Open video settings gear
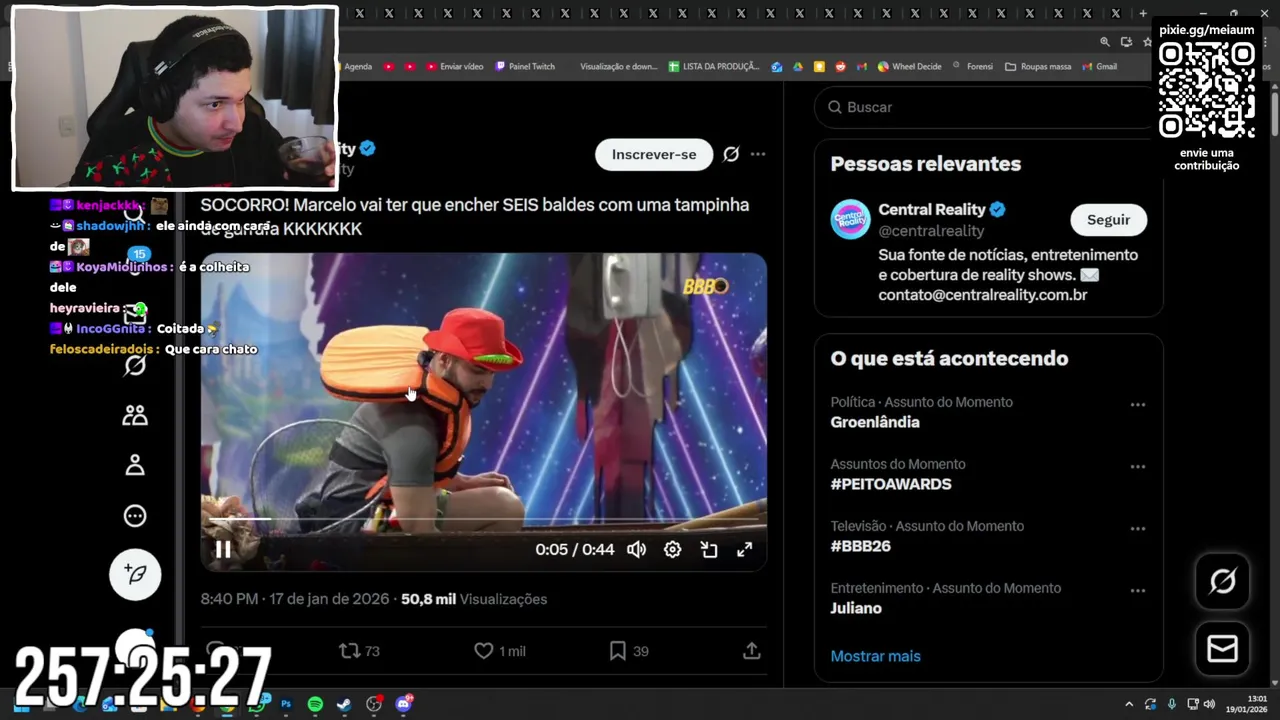The image size is (1280, 720). 673,549
